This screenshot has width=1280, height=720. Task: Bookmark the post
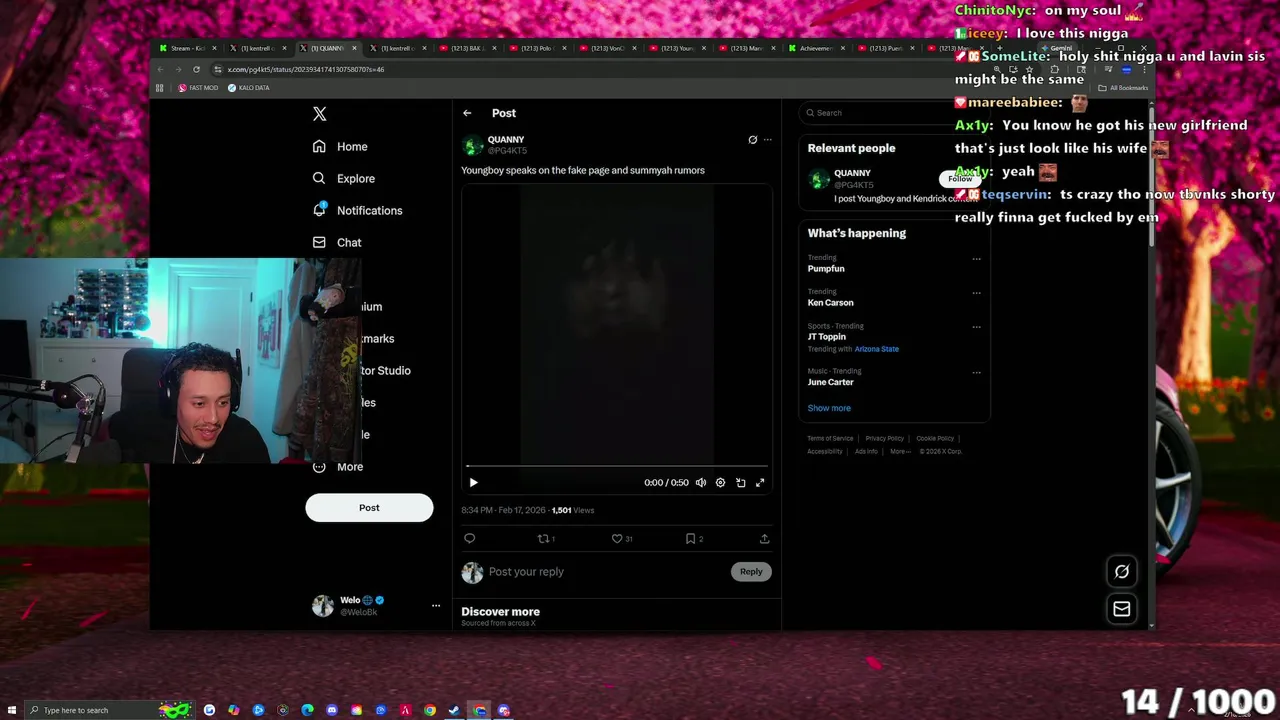(690, 539)
